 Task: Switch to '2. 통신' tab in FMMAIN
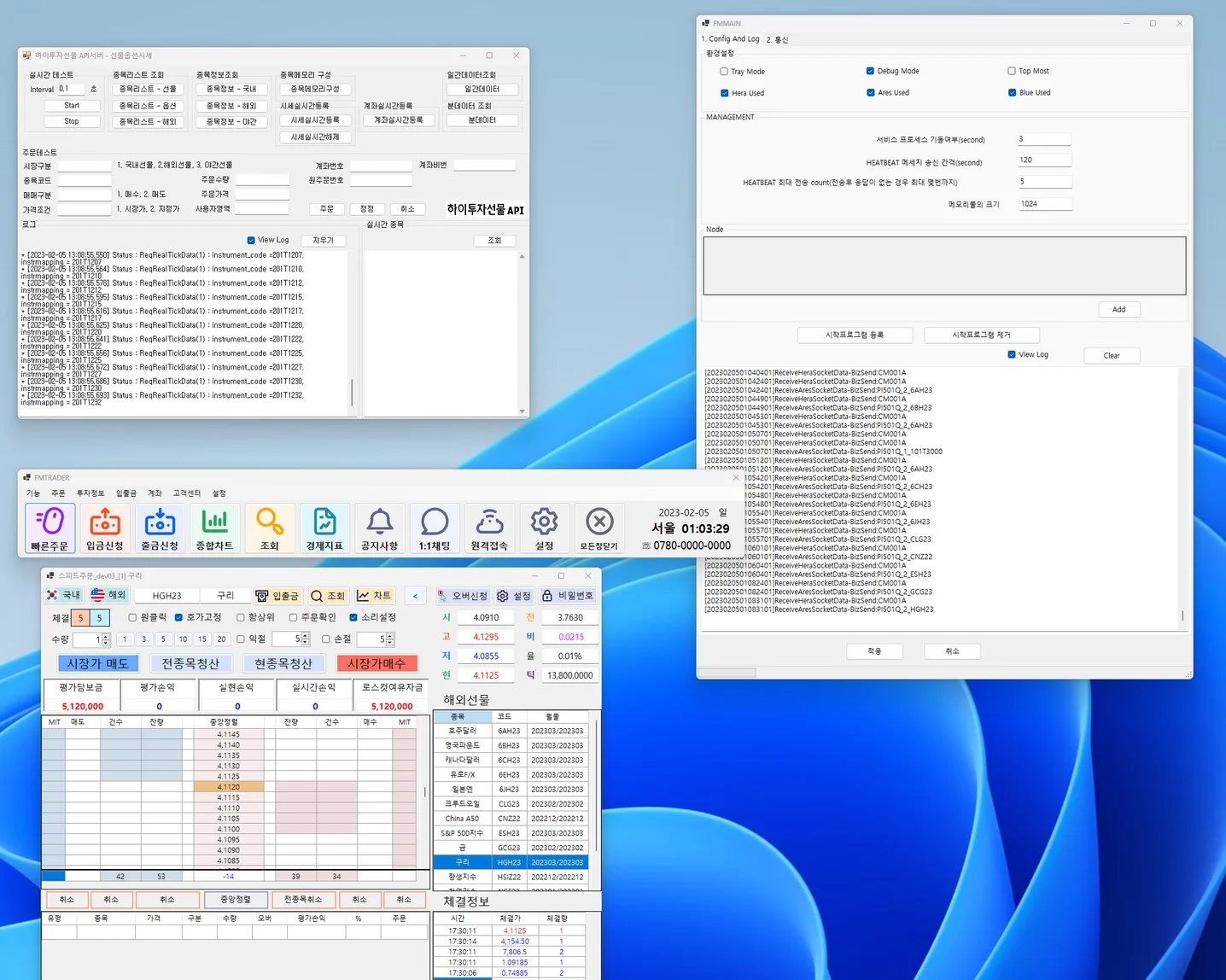click(777, 39)
